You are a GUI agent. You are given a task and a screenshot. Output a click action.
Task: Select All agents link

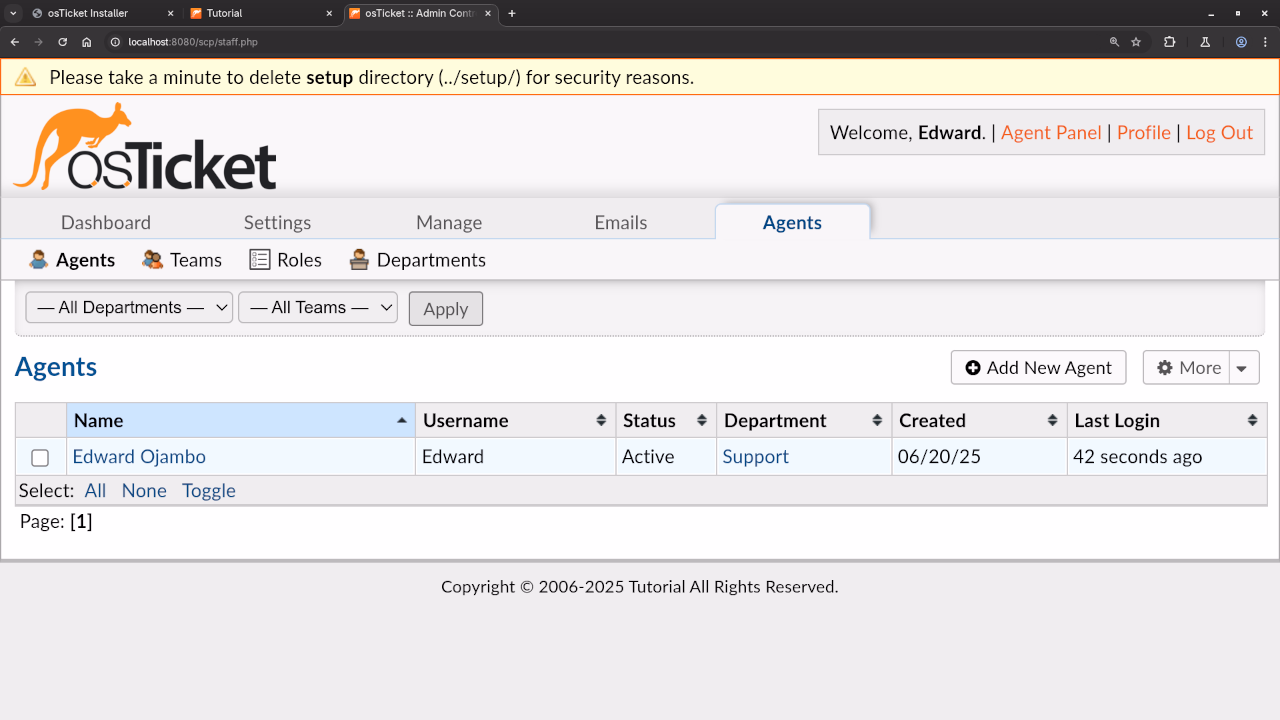(x=95, y=491)
